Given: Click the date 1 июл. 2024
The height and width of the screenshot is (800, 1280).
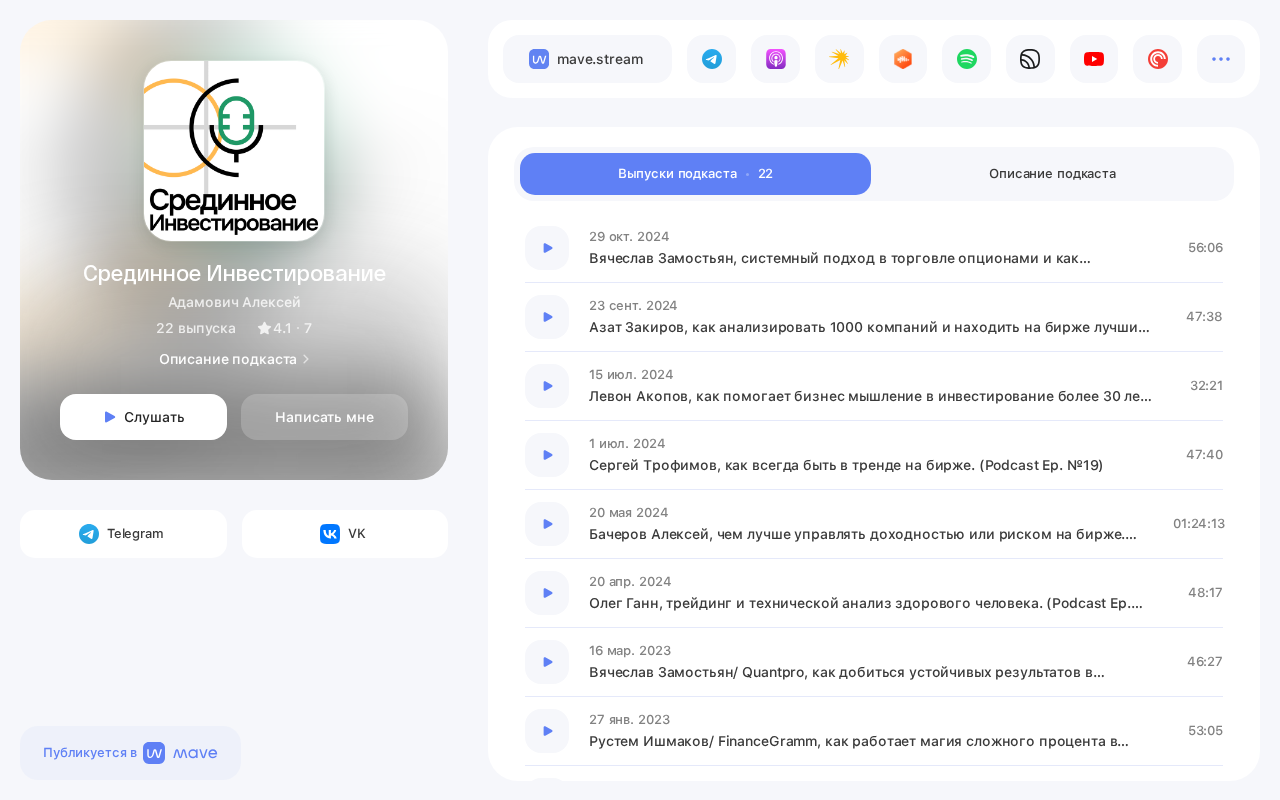Looking at the screenshot, I should click(627, 444).
